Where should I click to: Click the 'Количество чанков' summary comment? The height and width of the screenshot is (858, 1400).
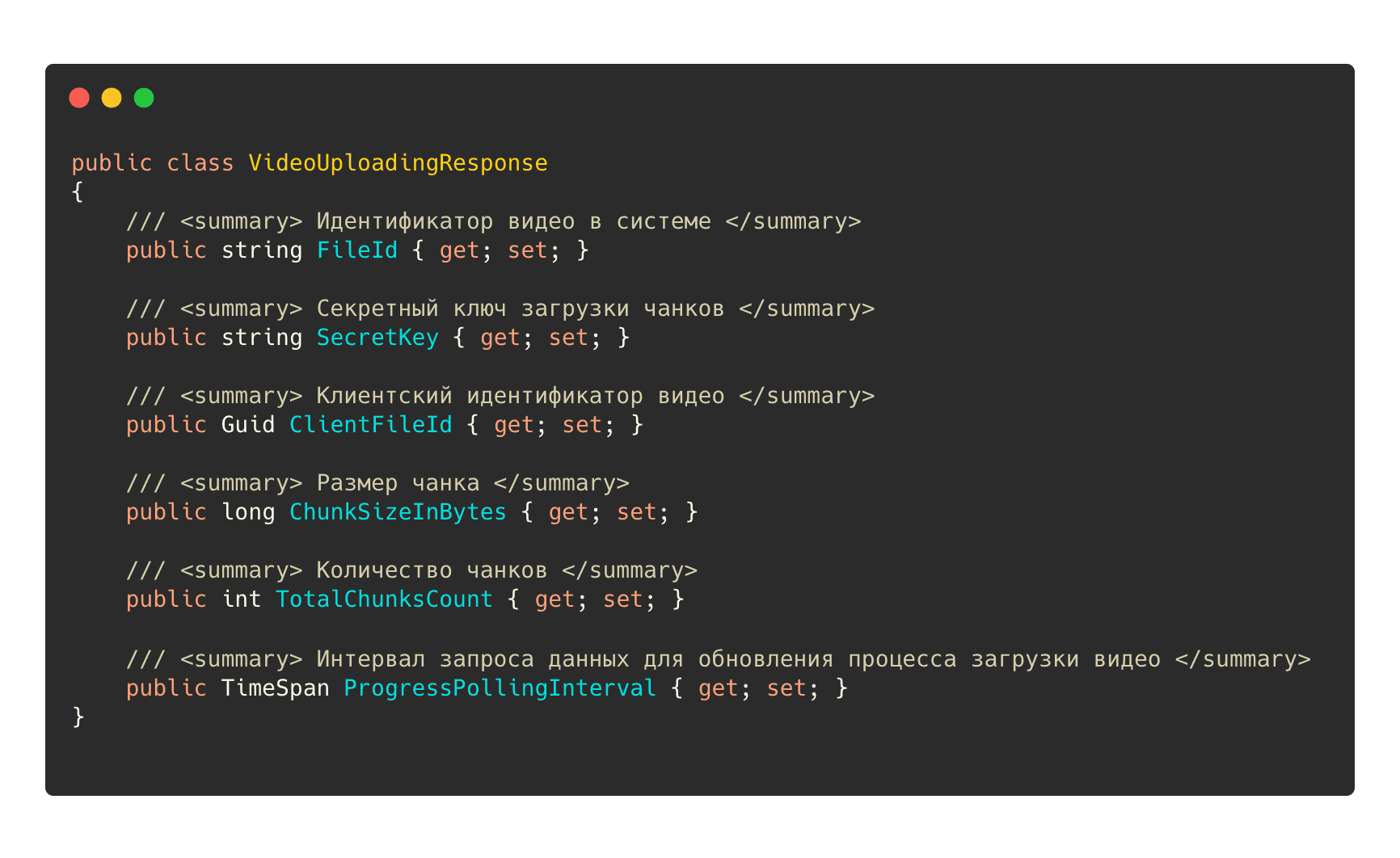pyautogui.click(x=431, y=570)
